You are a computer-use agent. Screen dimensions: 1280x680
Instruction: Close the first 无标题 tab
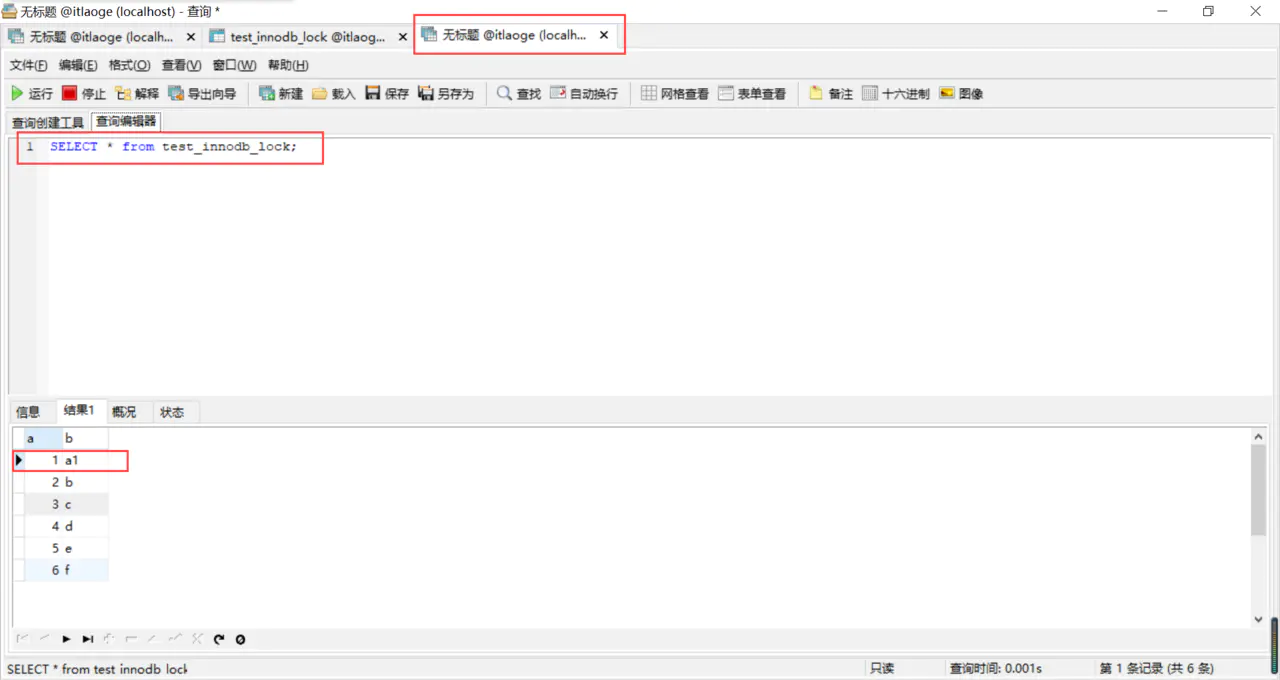click(x=190, y=36)
